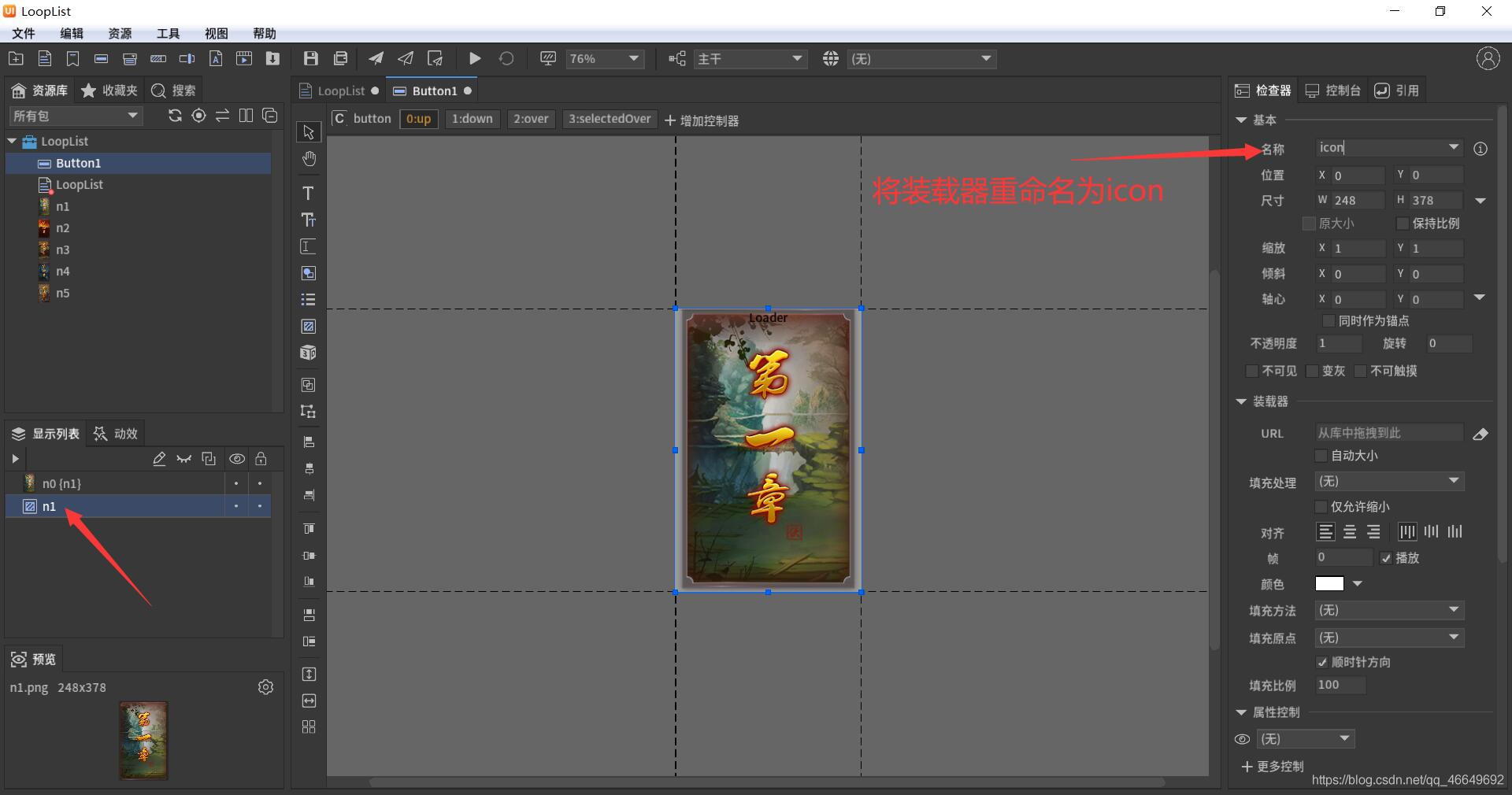Click the new movie clip icon
This screenshot has height=795, width=1512.
[244, 59]
